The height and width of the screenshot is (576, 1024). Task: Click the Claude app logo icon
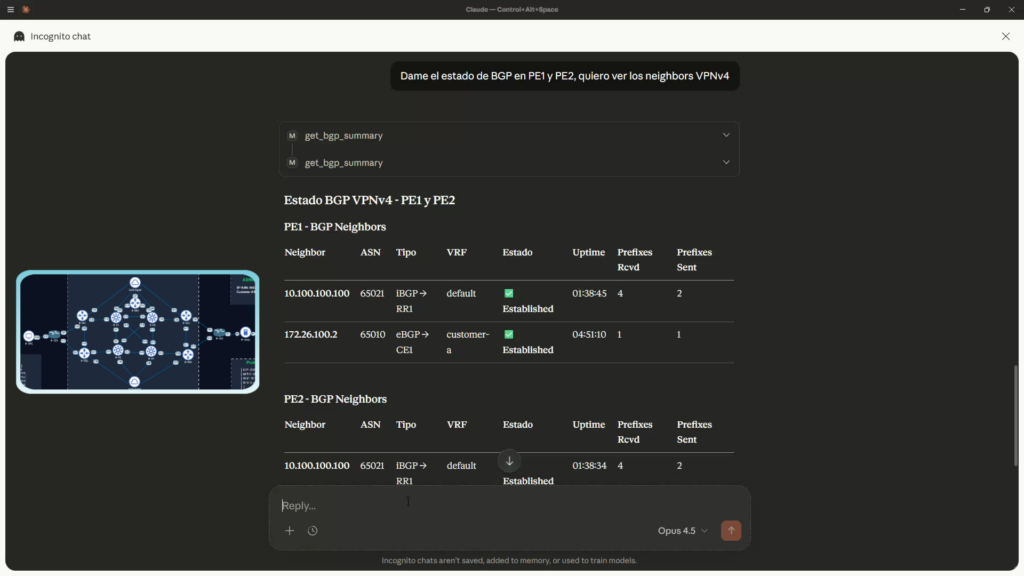click(x=26, y=9)
